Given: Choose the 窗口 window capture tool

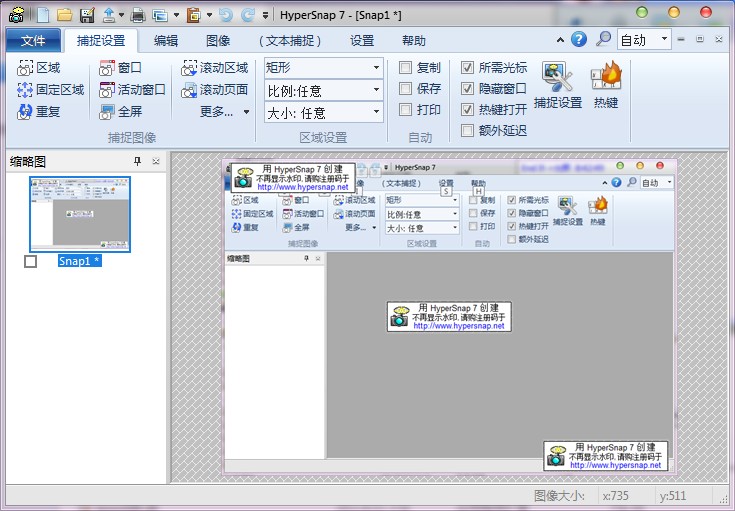Looking at the screenshot, I should pos(108,68).
